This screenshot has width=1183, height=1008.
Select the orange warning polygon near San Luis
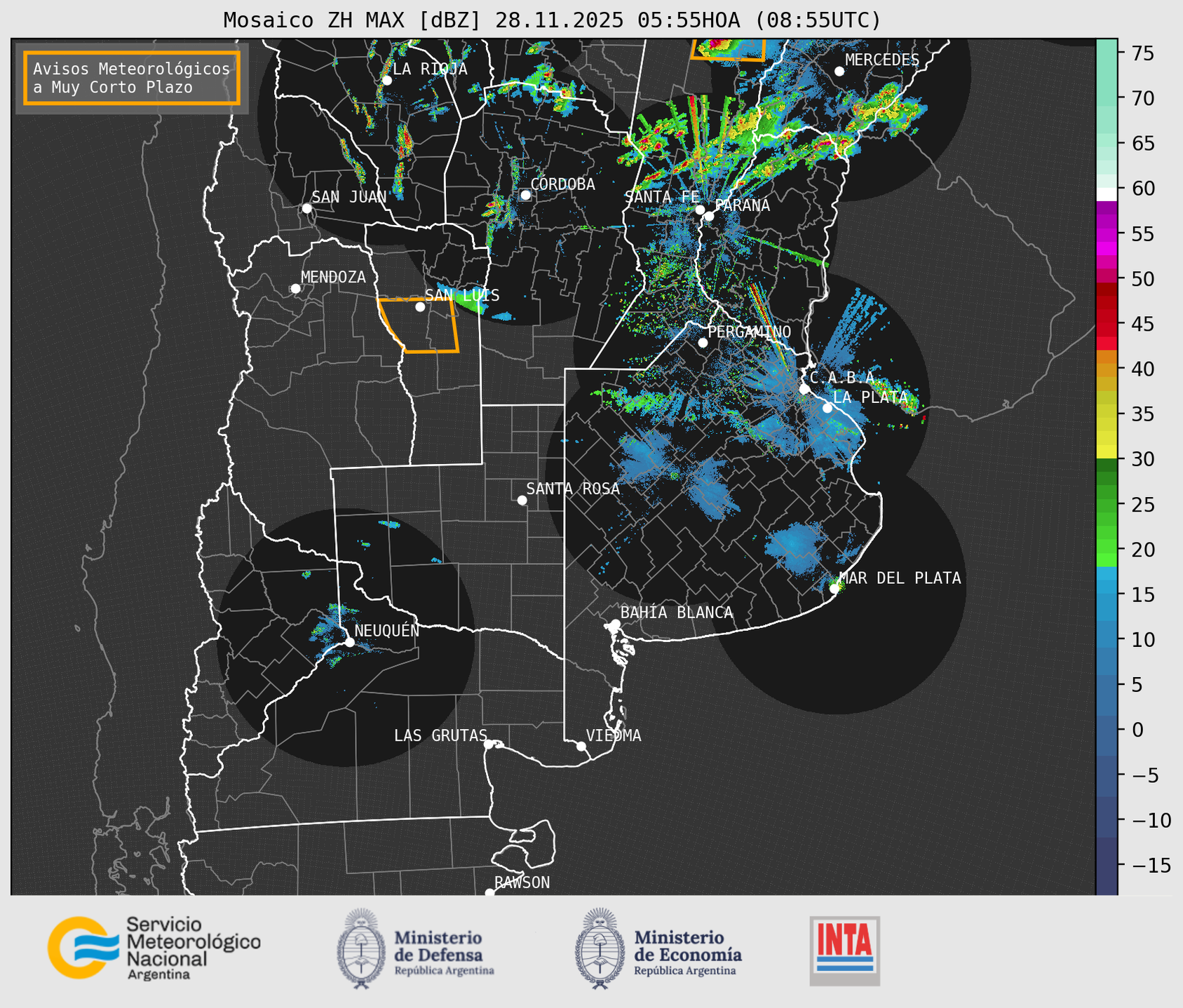coord(419,325)
